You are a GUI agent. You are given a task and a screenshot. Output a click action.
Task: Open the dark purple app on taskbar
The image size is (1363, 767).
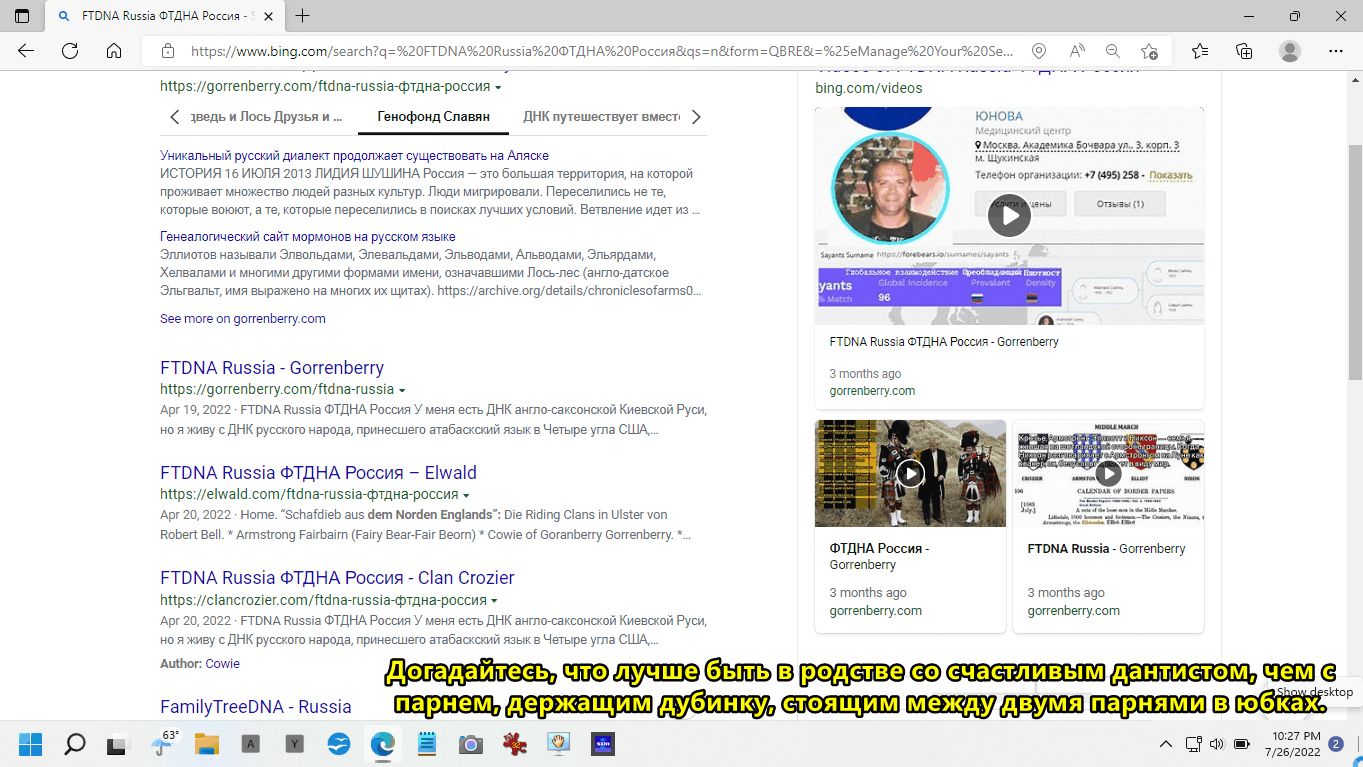pos(602,744)
